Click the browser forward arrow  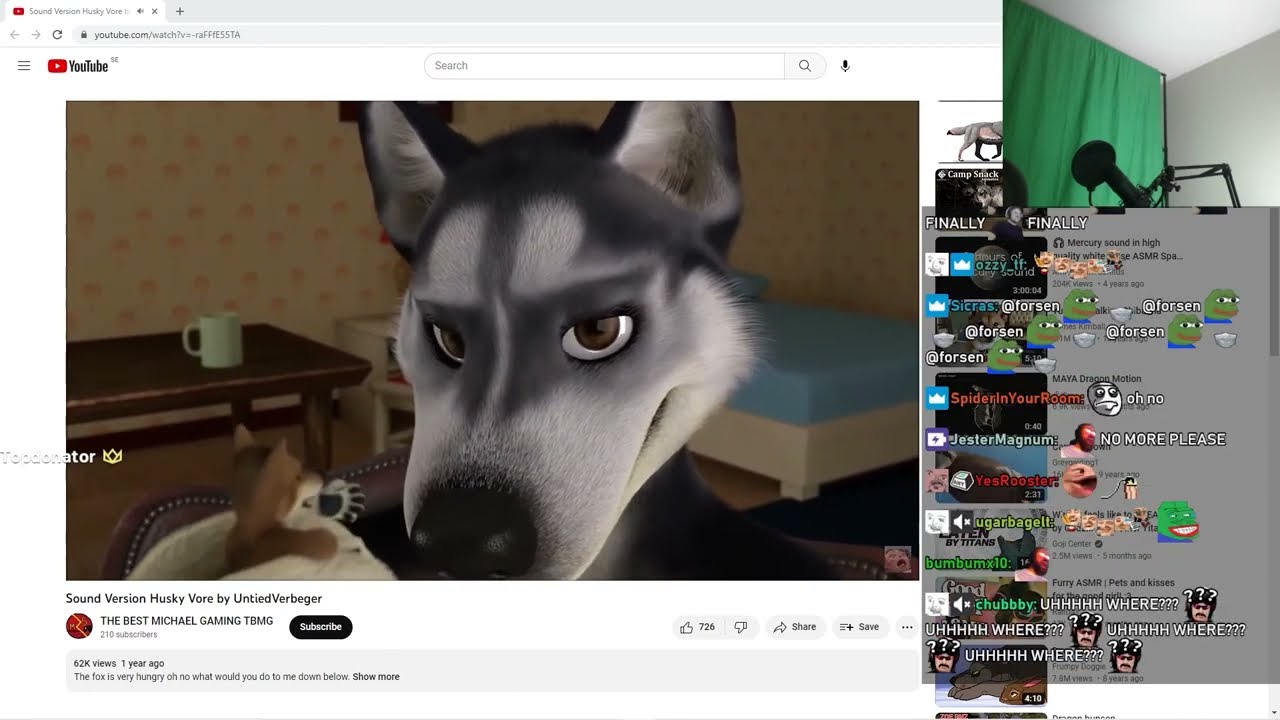[x=36, y=35]
